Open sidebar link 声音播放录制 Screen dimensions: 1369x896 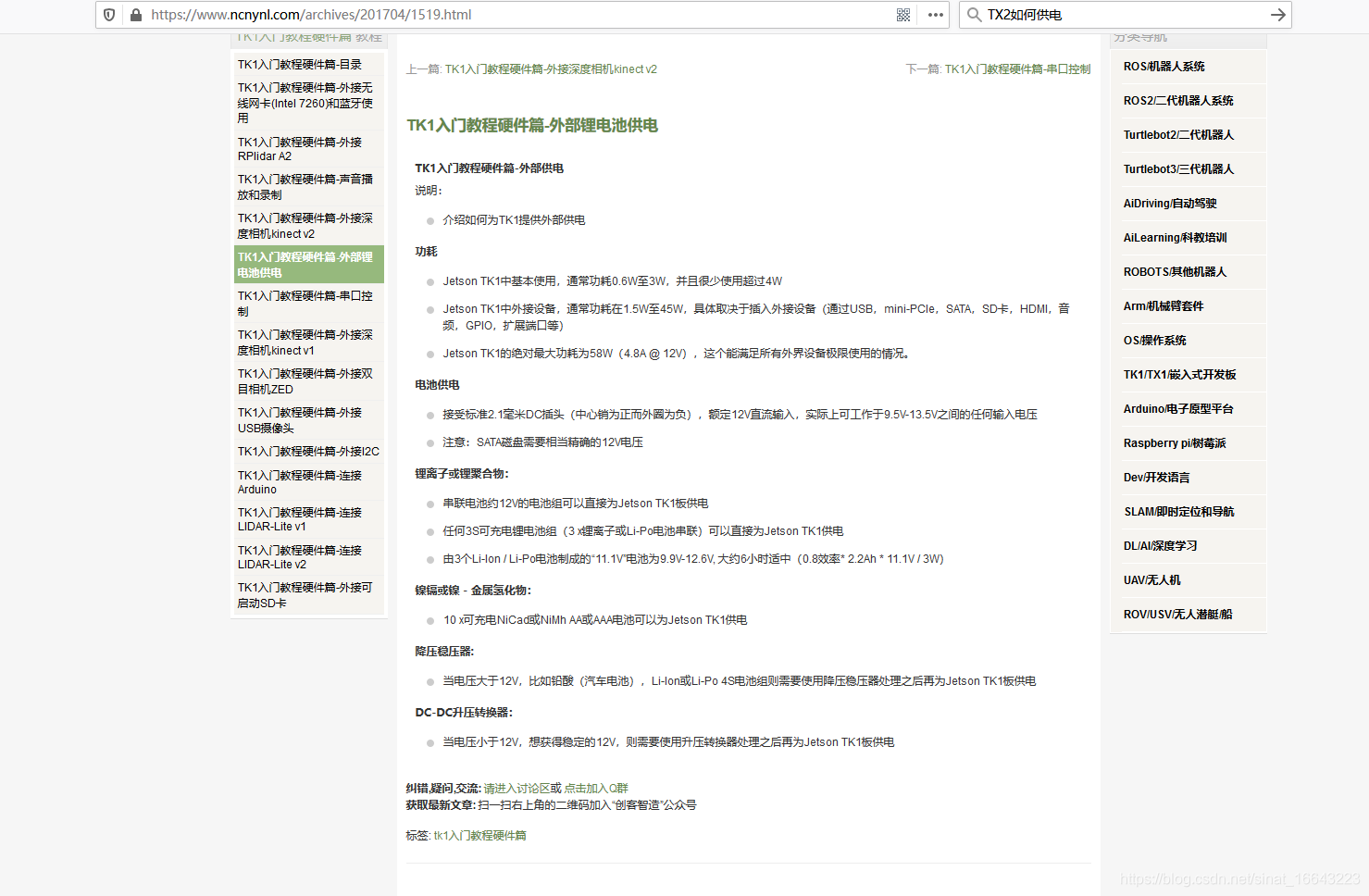pyautogui.click(x=305, y=187)
